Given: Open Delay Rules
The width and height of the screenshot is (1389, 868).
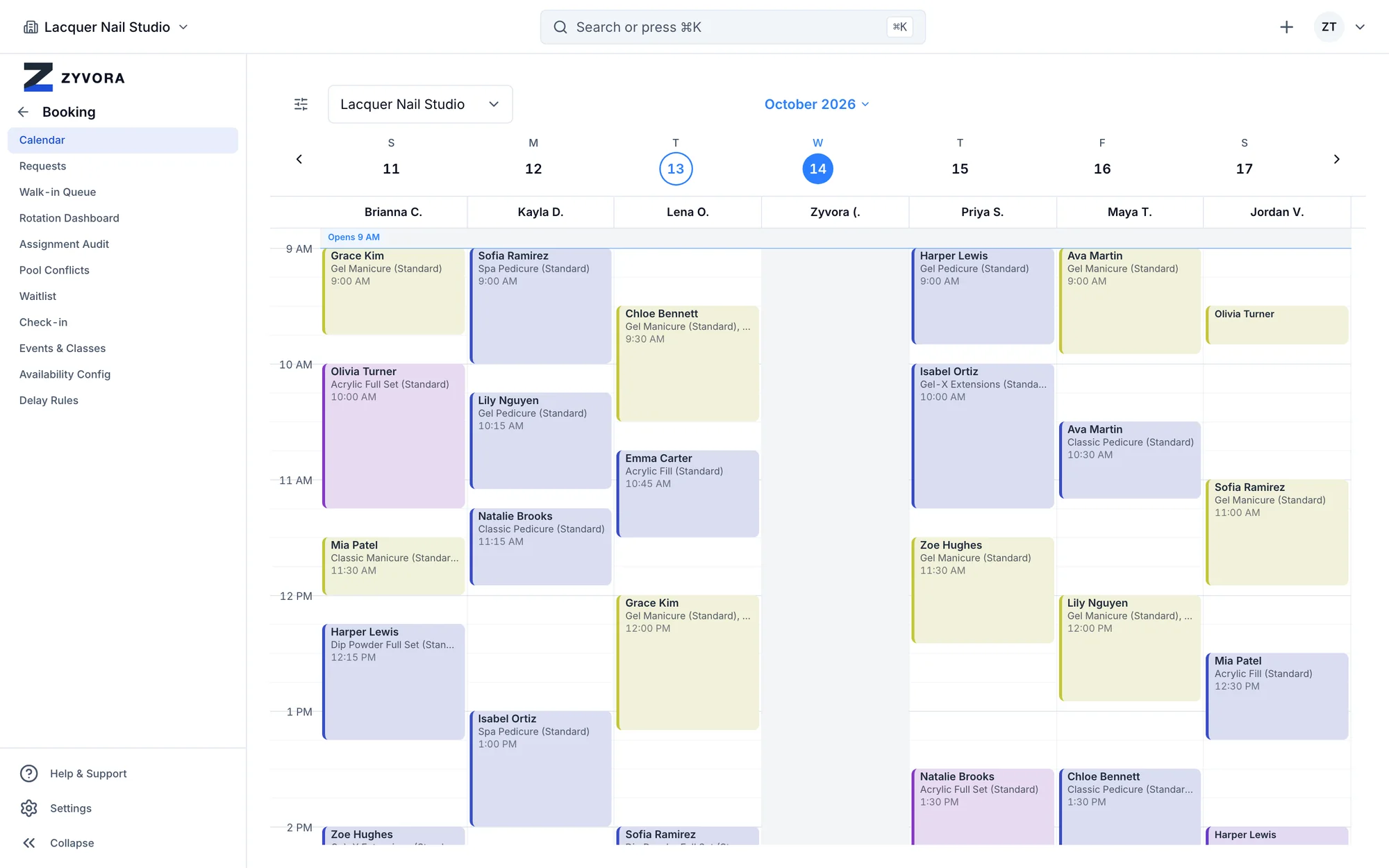Looking at the screenshot, I should 123,401.
